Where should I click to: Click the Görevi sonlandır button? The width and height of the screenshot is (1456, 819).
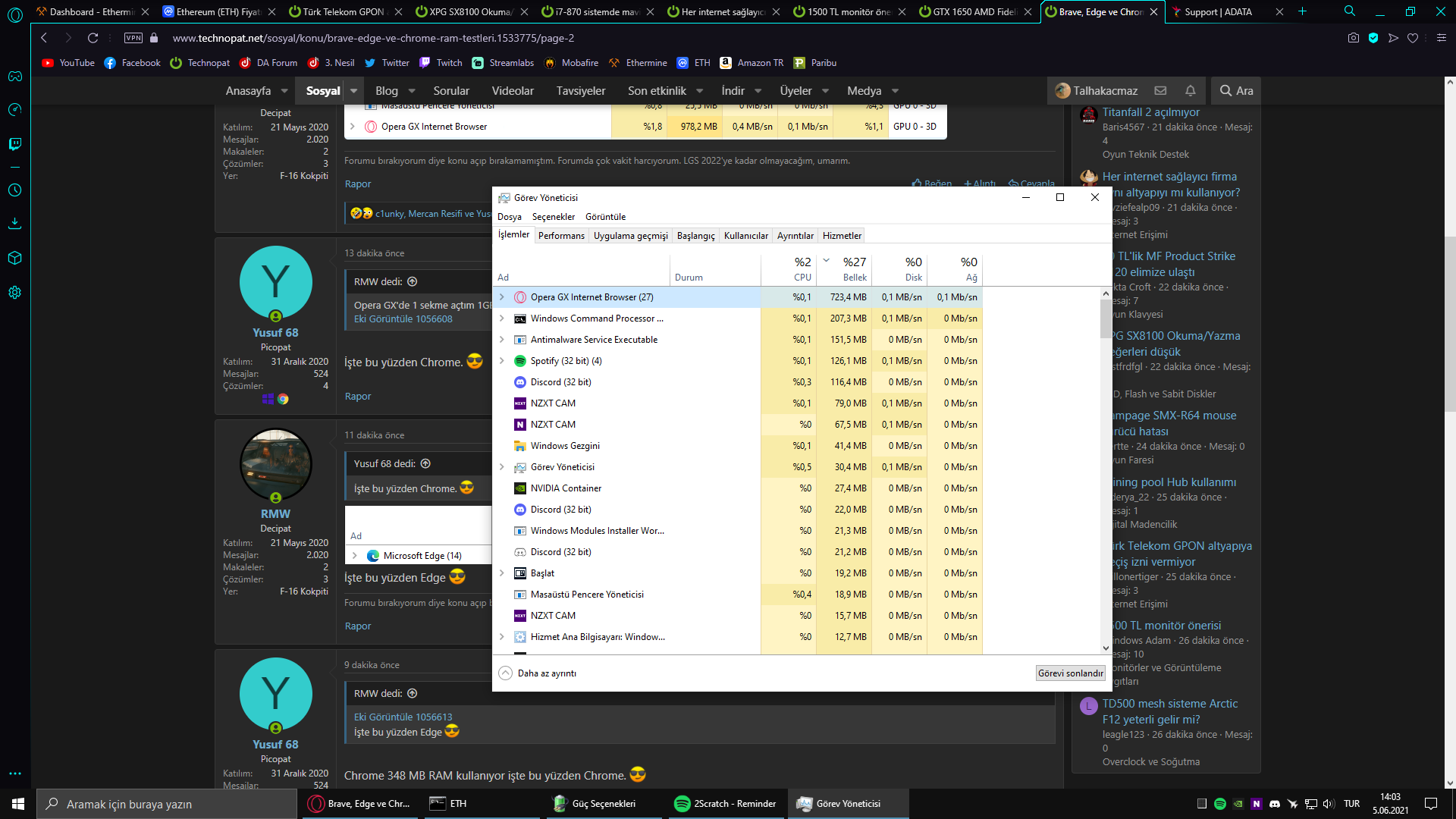point(1070,673)
